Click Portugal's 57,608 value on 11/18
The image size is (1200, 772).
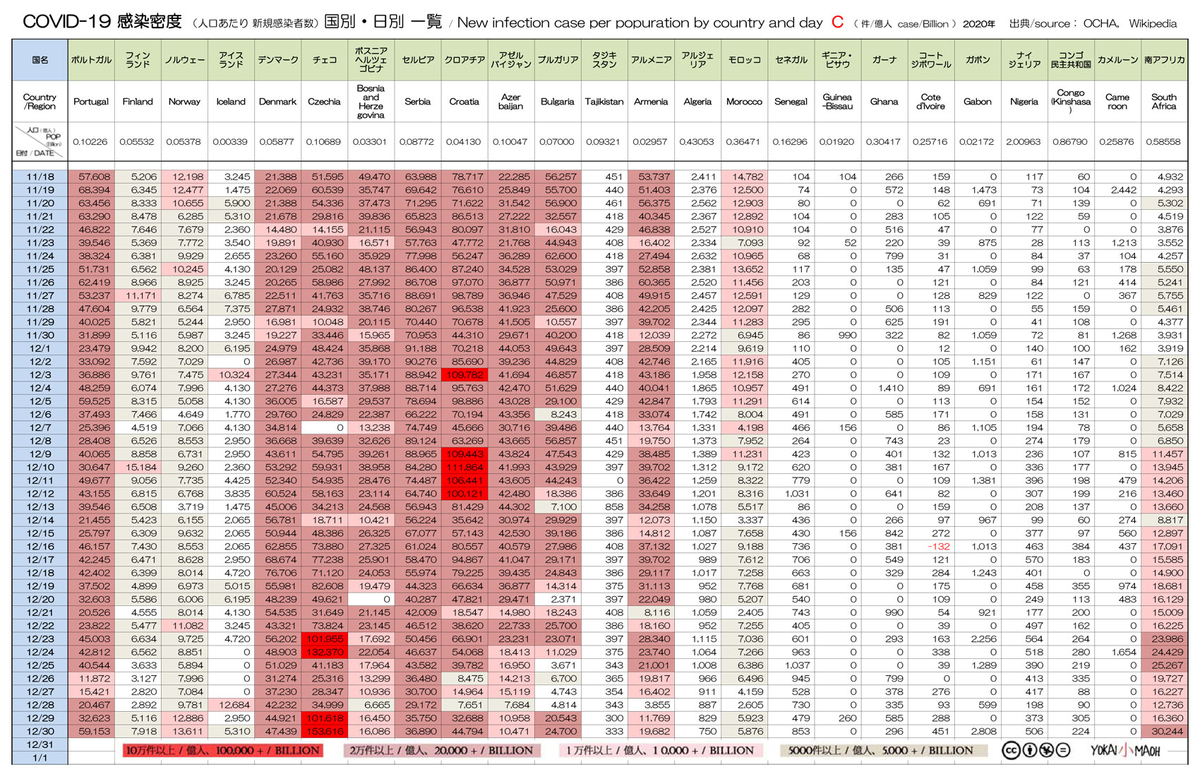[x=91, y=176]
